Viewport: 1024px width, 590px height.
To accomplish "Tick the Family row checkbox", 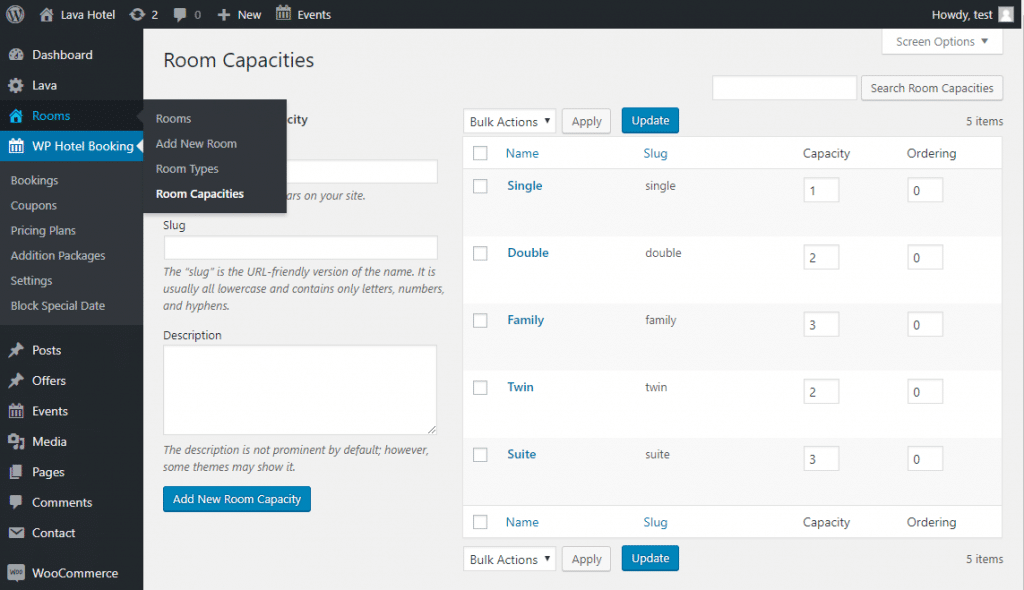I will (480, 321).
